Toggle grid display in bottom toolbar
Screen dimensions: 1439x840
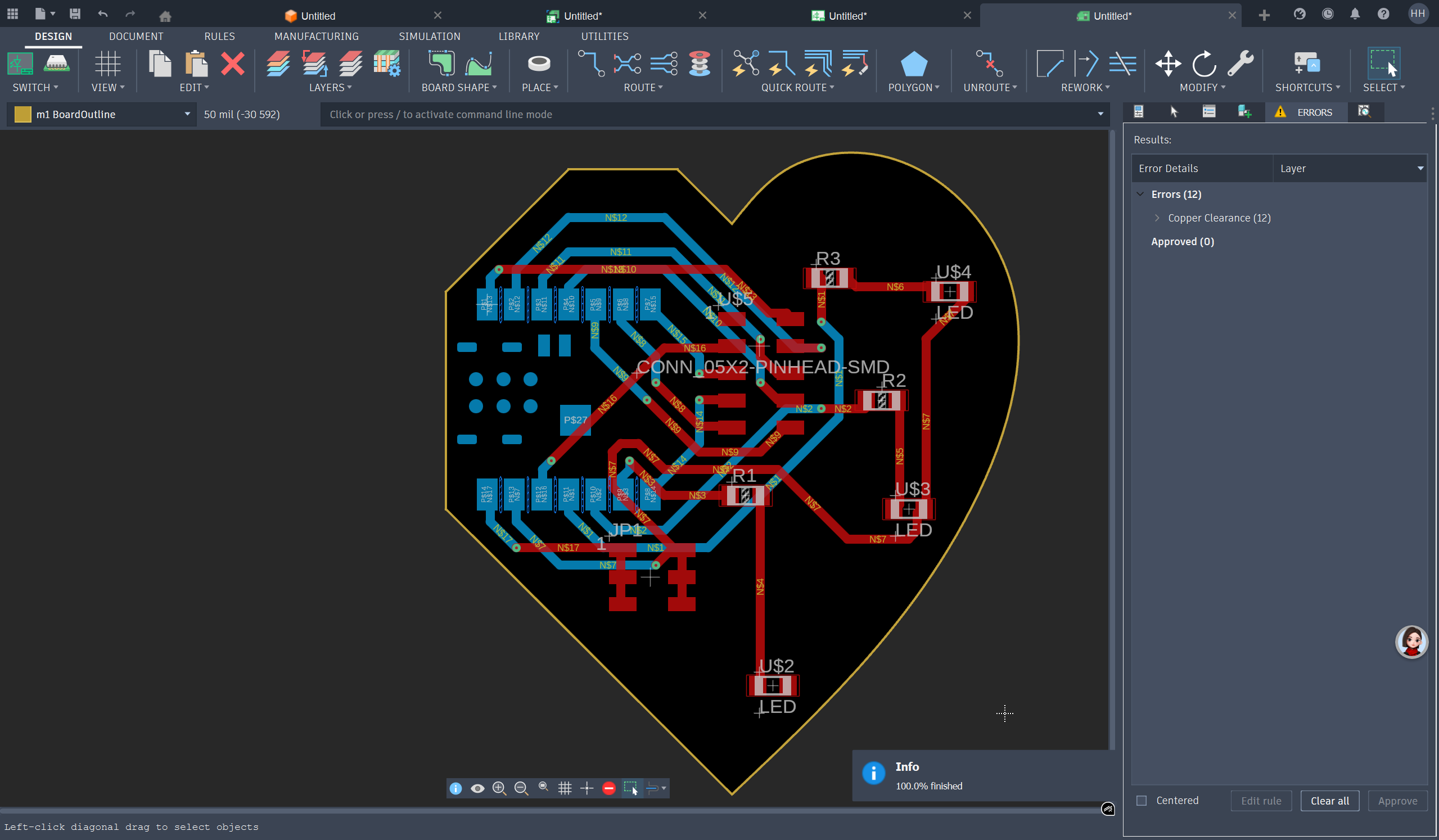[x=565, y=789]
